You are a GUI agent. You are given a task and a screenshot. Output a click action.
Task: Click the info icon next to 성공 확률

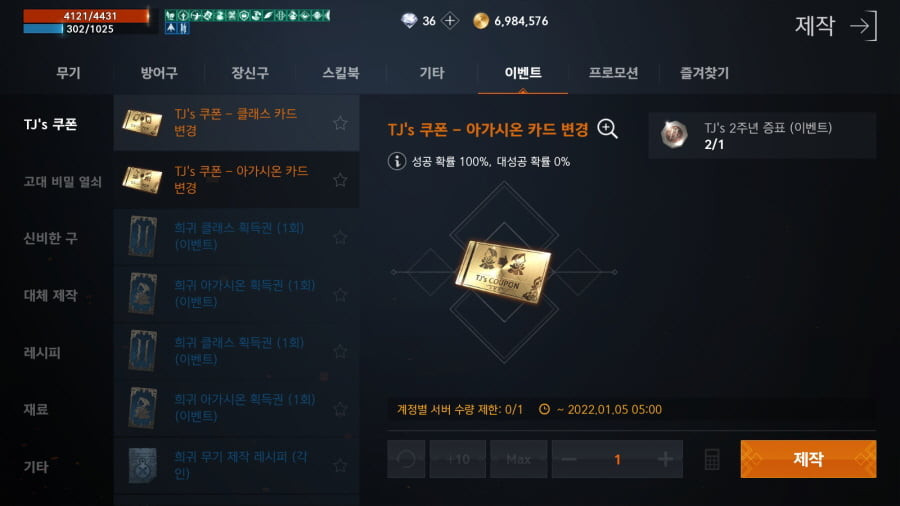coord(397,161)
